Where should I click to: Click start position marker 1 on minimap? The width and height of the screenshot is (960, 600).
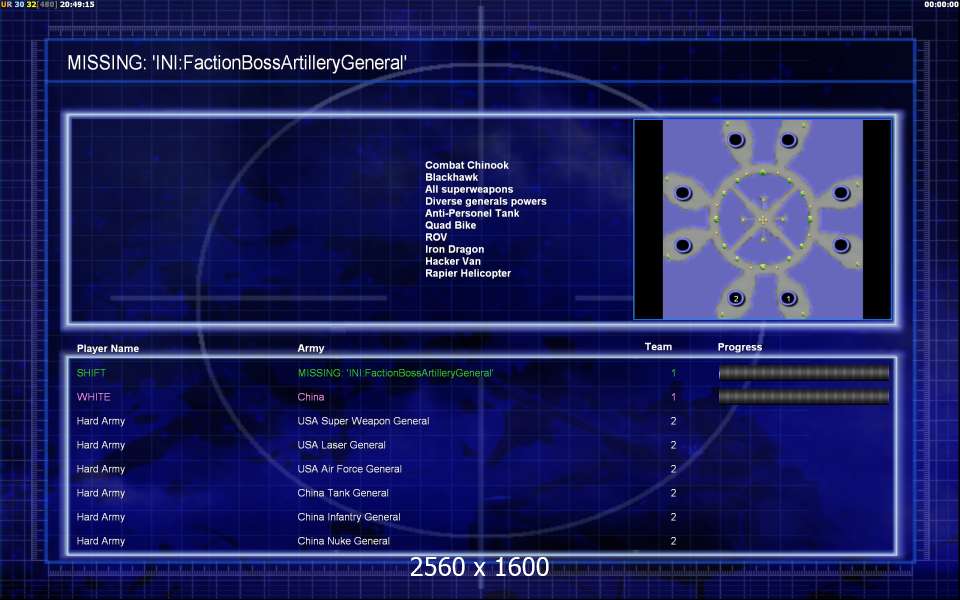(789, 298)
